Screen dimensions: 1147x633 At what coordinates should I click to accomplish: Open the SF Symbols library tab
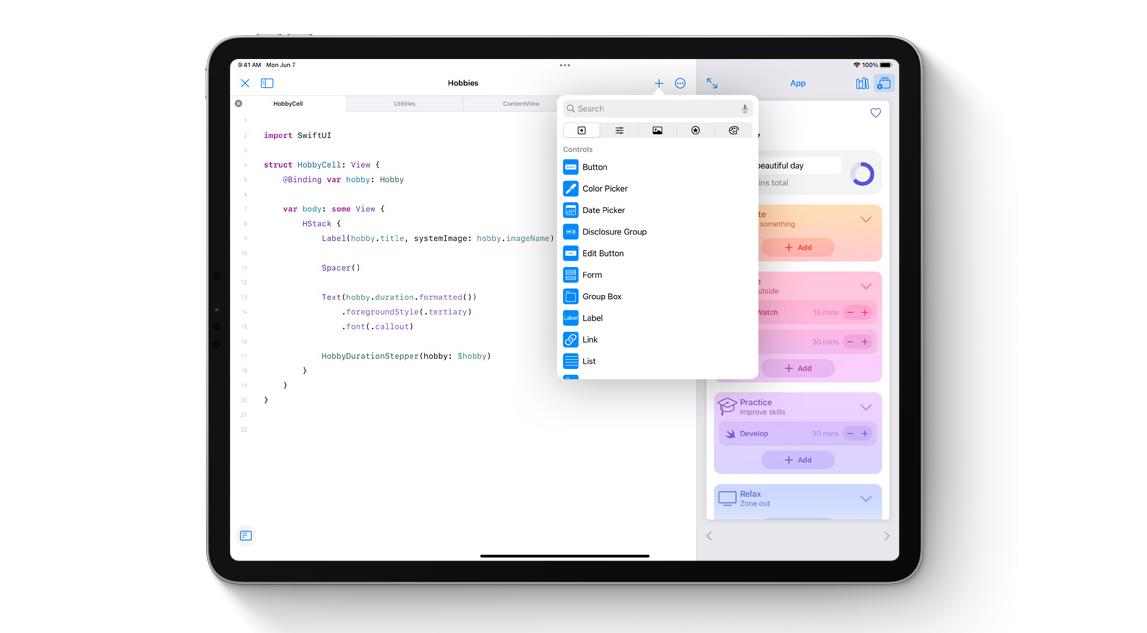[x=696, y=130]
